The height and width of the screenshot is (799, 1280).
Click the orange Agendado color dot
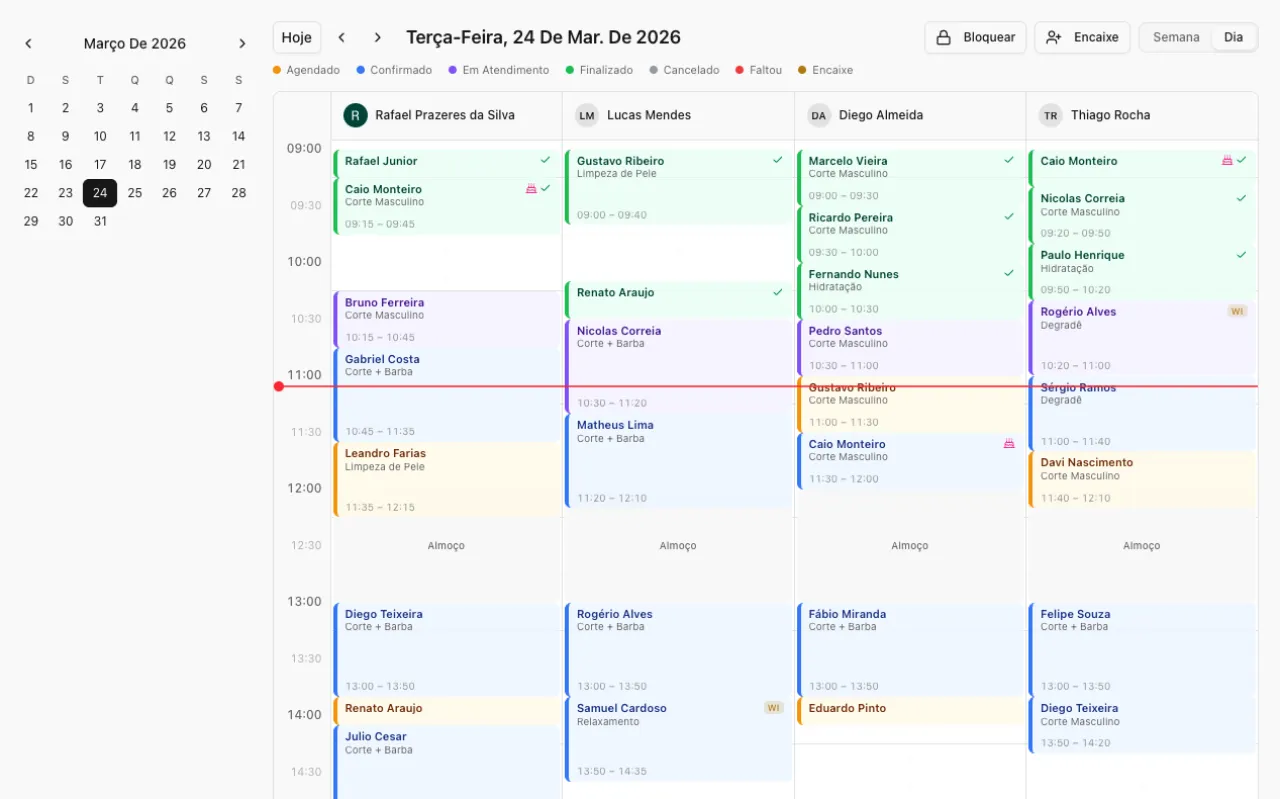[x=277, y=70]
